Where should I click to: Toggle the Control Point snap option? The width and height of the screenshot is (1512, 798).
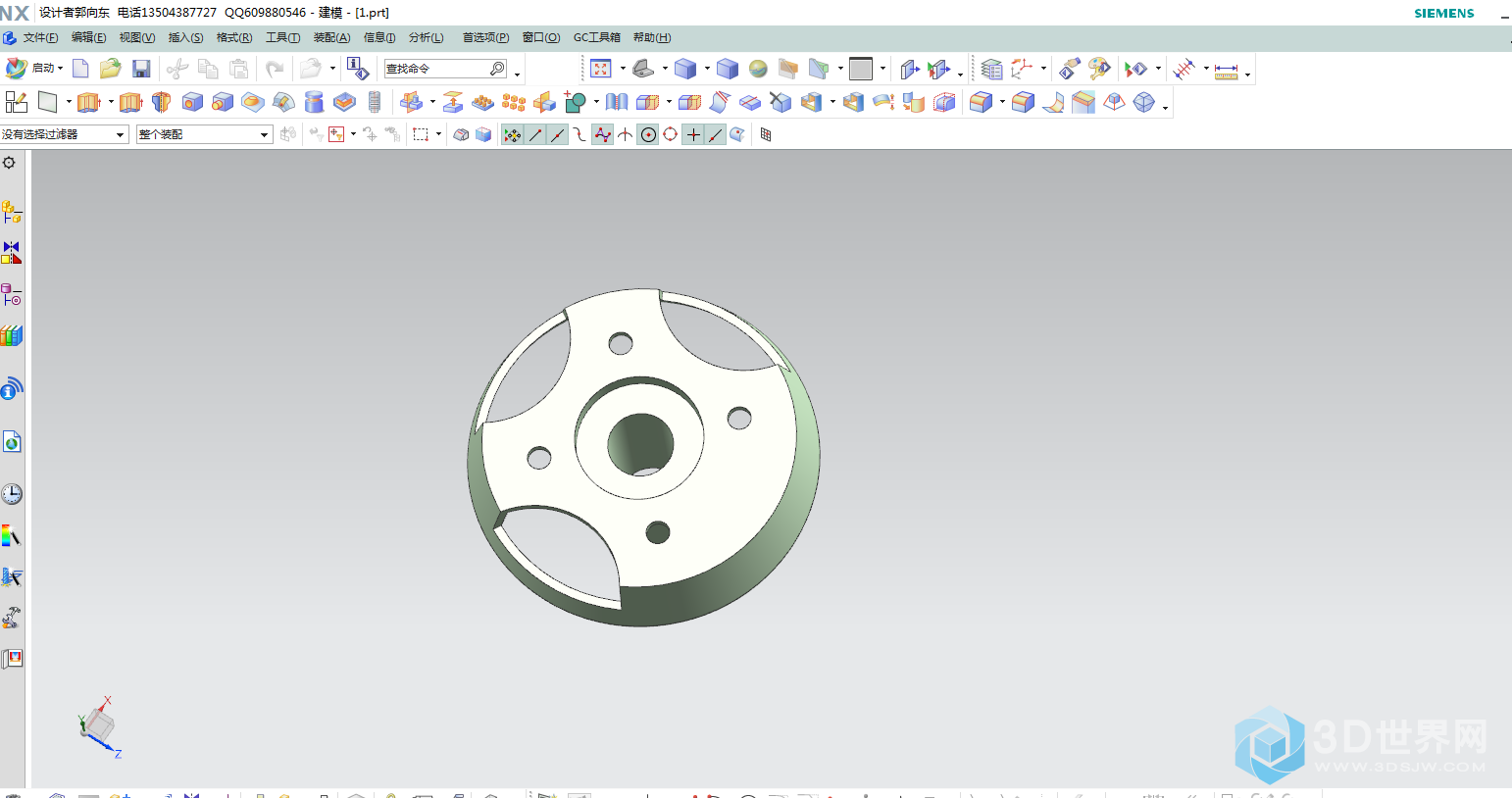click(x=602, y=135)
